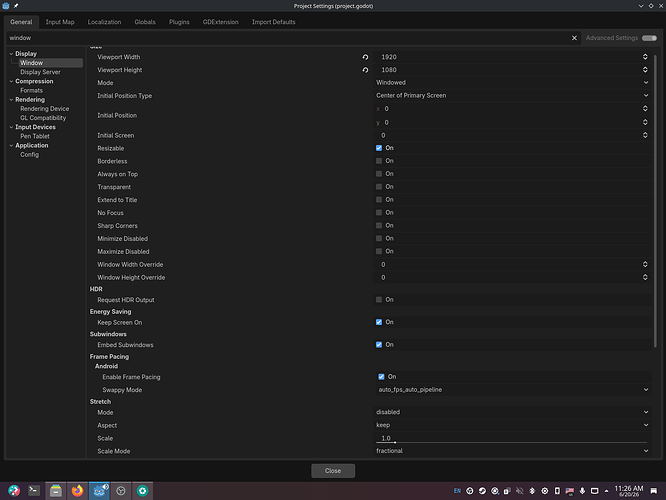Click the display tray icon
The image size is (666, 500).
pos(595,491)
